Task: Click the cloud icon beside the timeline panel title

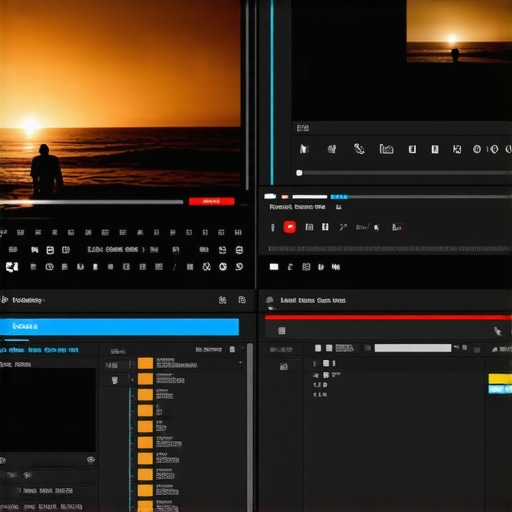Action: coord(270,300)
